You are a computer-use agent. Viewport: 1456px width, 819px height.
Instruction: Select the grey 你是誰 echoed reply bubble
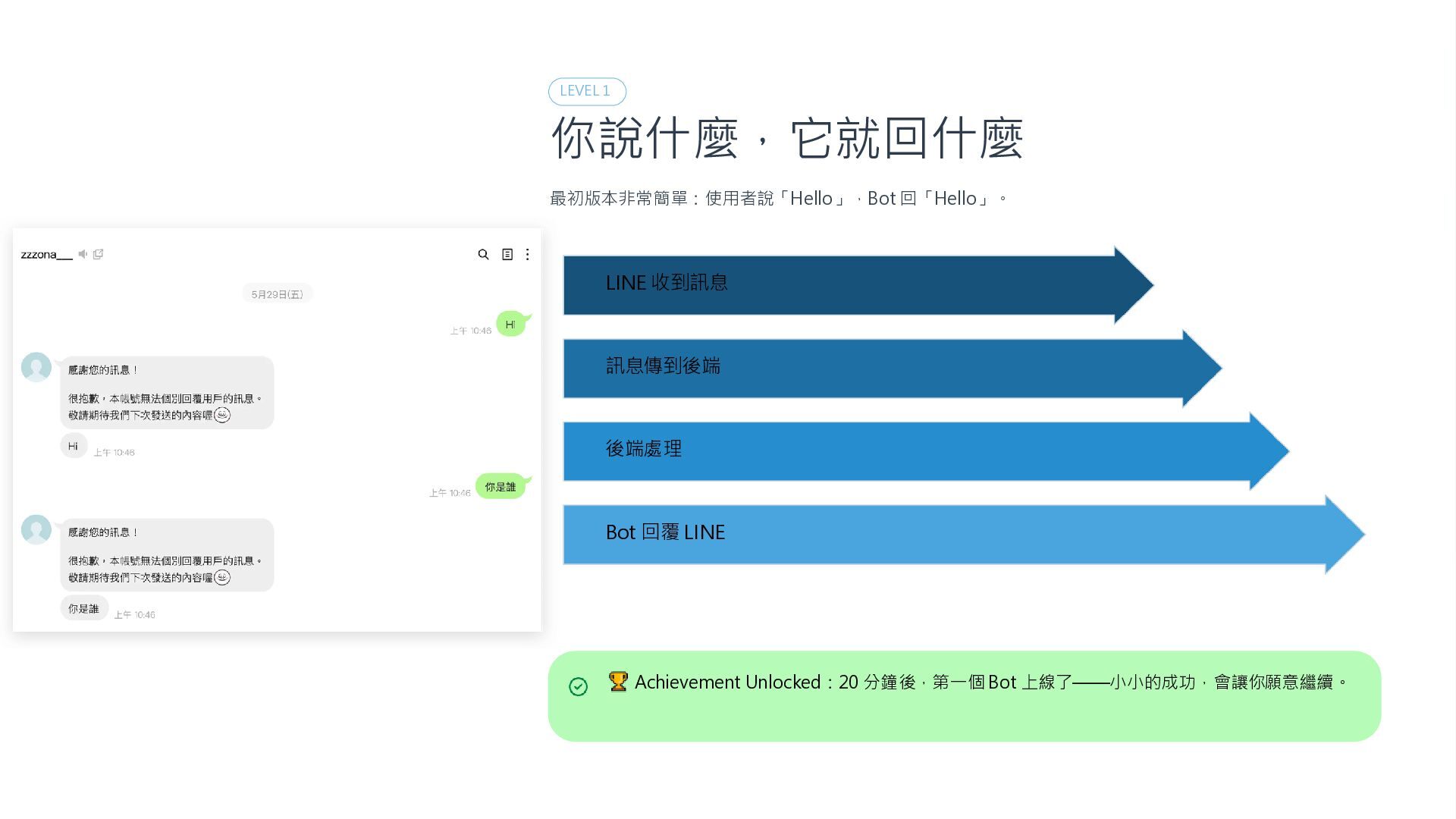[x=84, y=608]
